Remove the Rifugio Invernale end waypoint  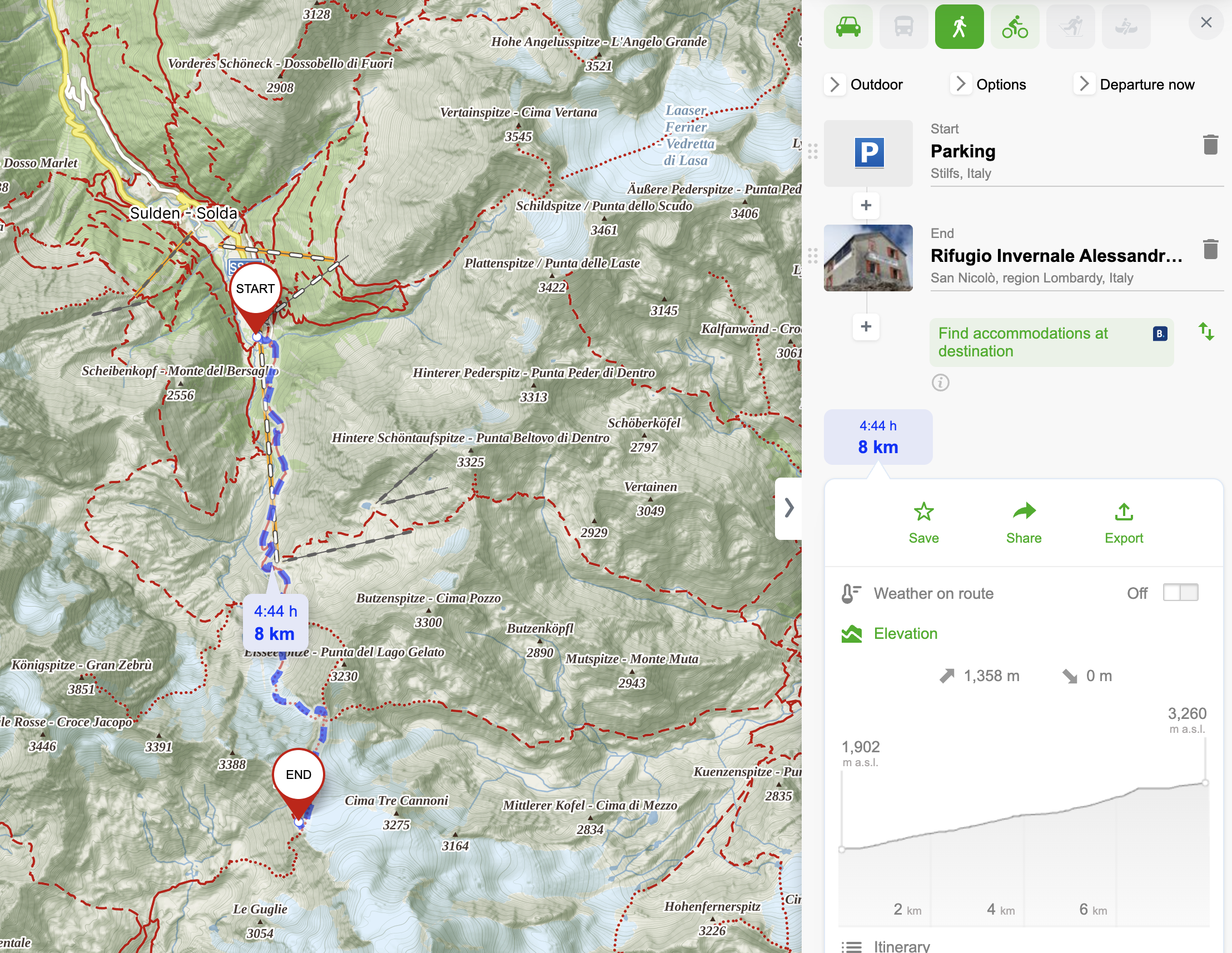[1210, 249]
